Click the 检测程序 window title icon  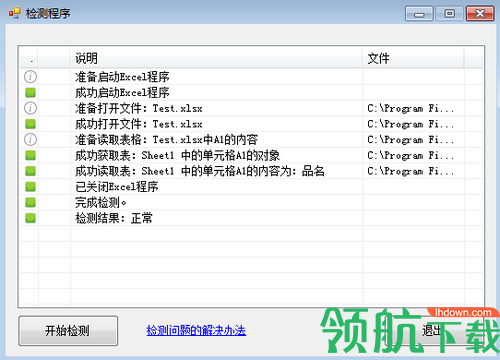[15, 13]
